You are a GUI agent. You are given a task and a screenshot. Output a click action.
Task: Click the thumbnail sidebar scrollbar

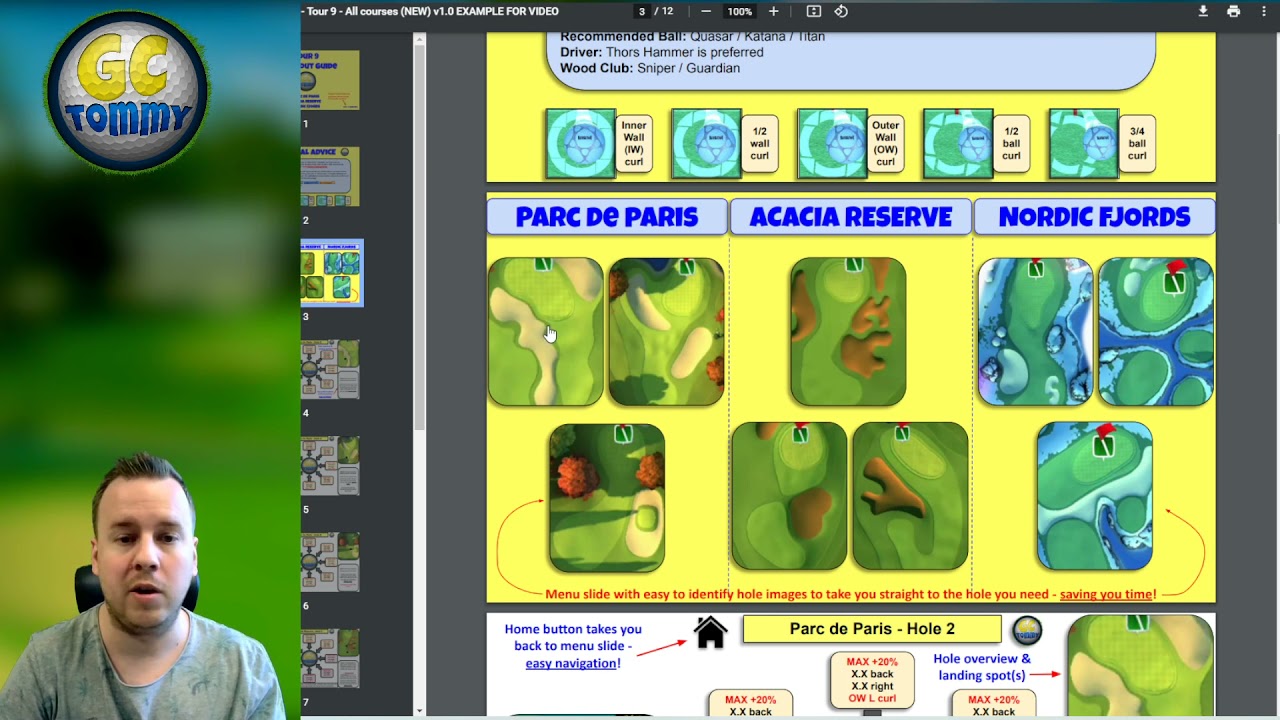(419, 230)
